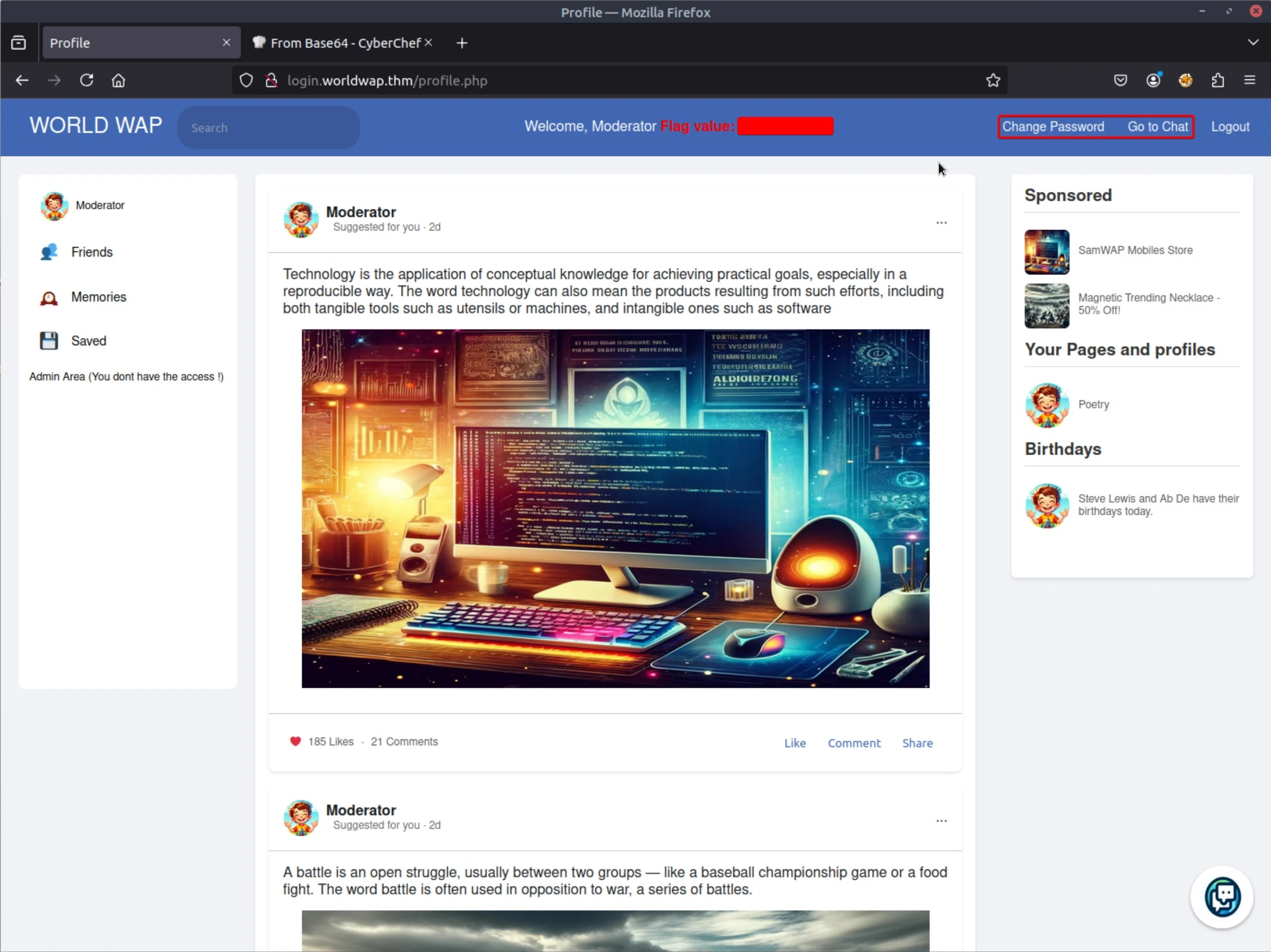Image resolution: width=1271 pixels, height=952 pixels.
Task: Open Firefox account icon in toolbar
Action: [x=1152, y=80]
